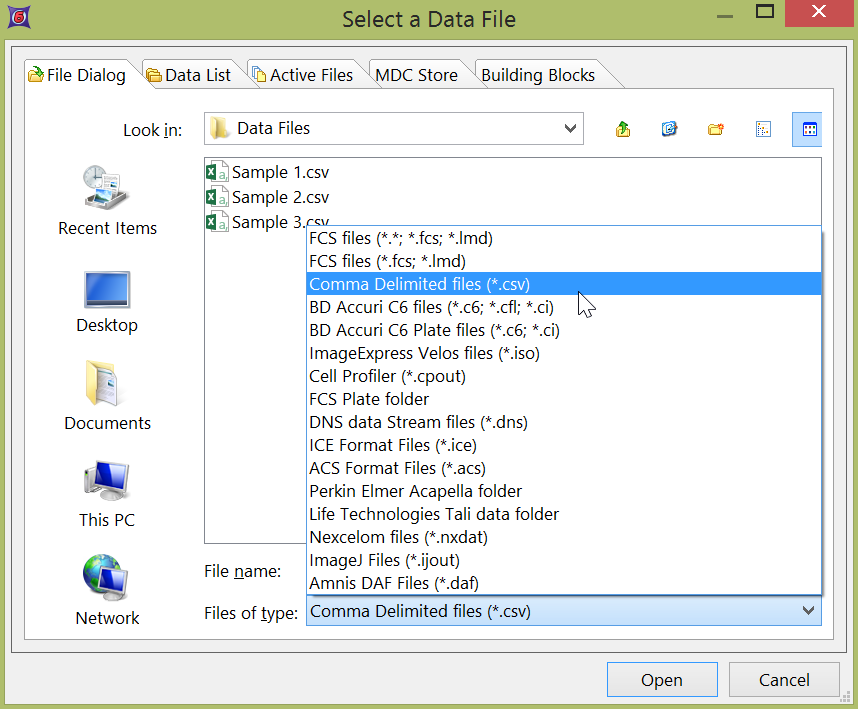Viewport: 858px width, 709px height.
Task: Go to Desktop in left sidebar
Action: click(x=107, y=299)
